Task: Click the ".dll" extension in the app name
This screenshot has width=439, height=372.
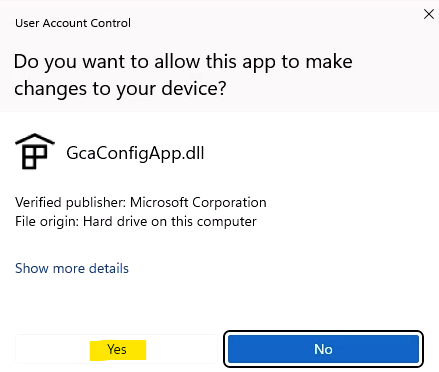Action: [193, 153]
